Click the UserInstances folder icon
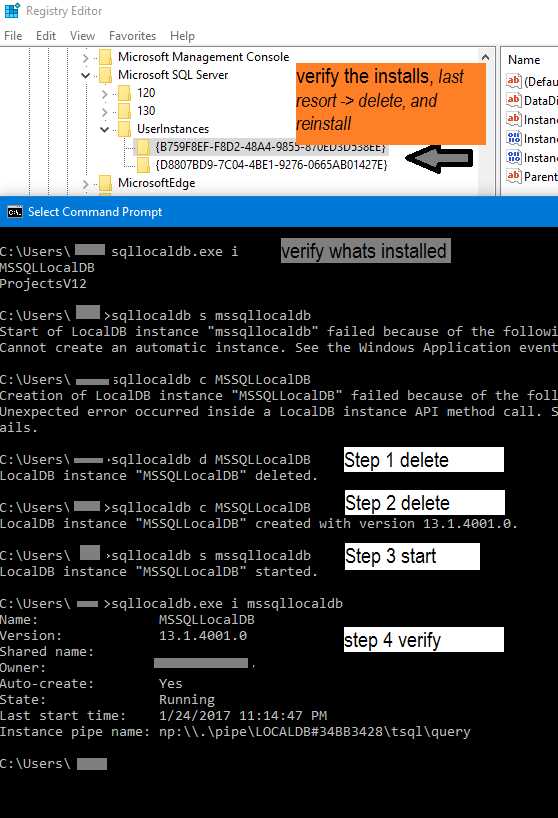 [x=124, y=128]
